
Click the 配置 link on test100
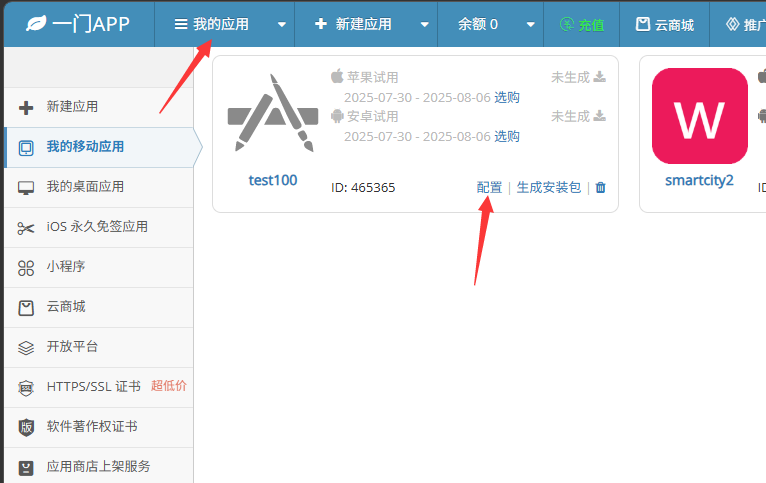(x=490, y=187)
